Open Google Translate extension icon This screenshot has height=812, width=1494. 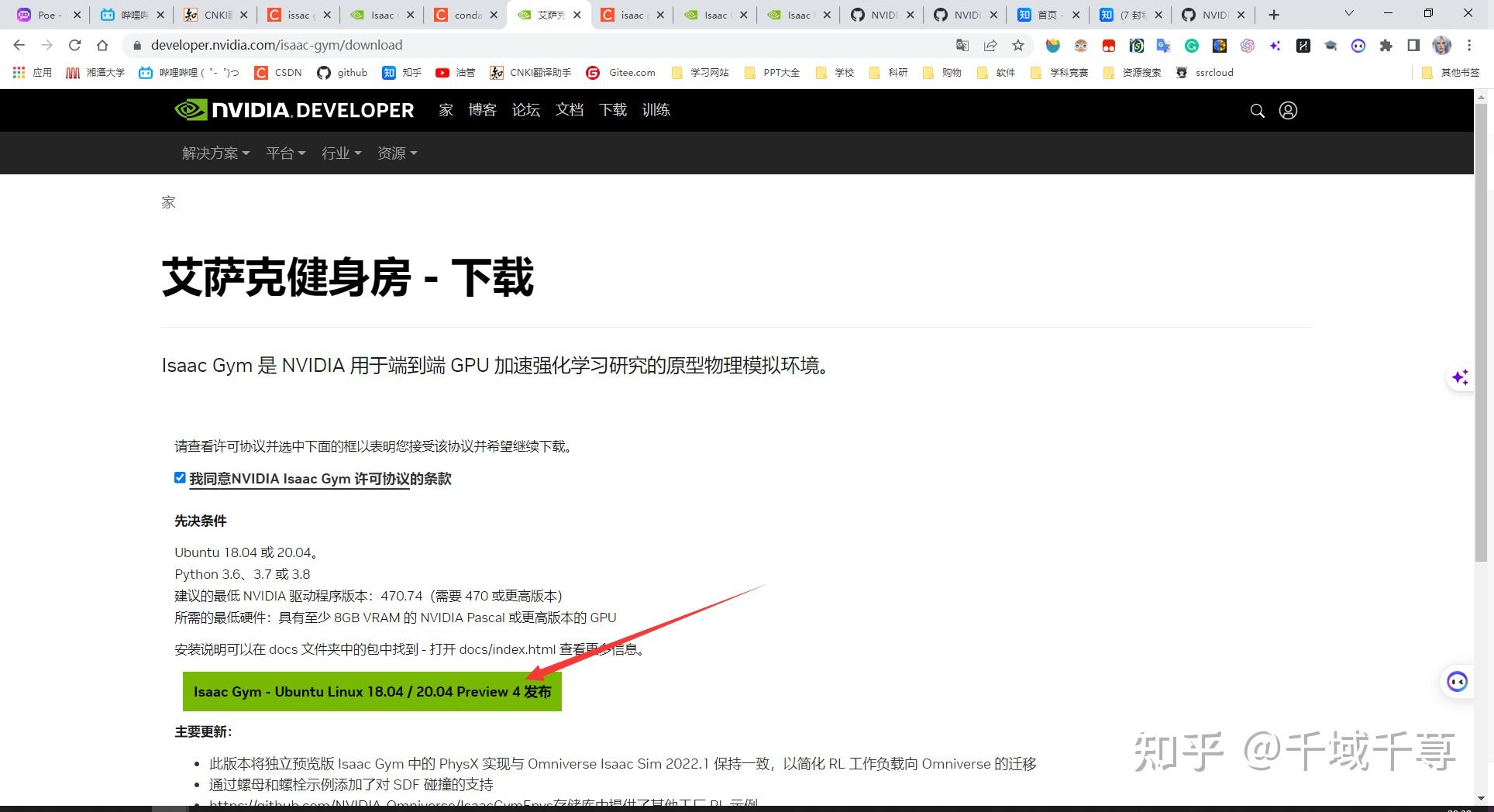[1163, 46]
